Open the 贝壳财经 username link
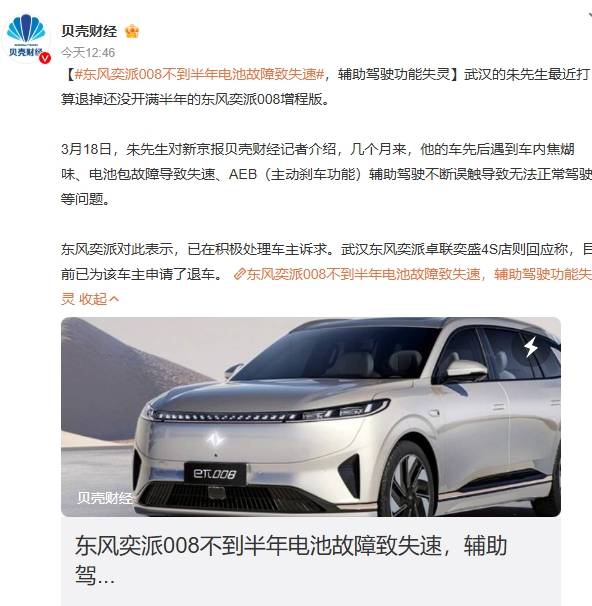The height and width of the screenshot is (606, 592). click(89, 31)
